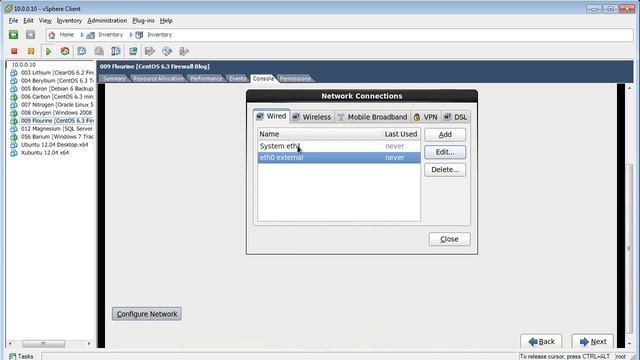Switch to the Summary tab
This screenshot has width=640, height=360.
[x=114, y=78]
